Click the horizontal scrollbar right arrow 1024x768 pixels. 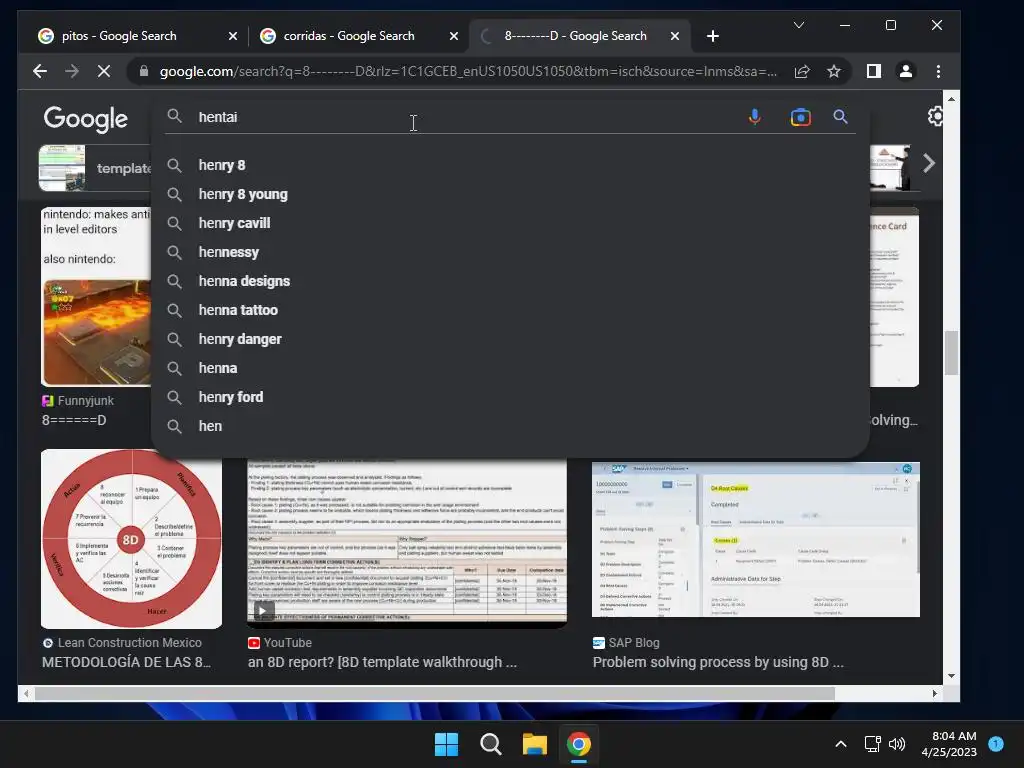[x=935, y=694]
